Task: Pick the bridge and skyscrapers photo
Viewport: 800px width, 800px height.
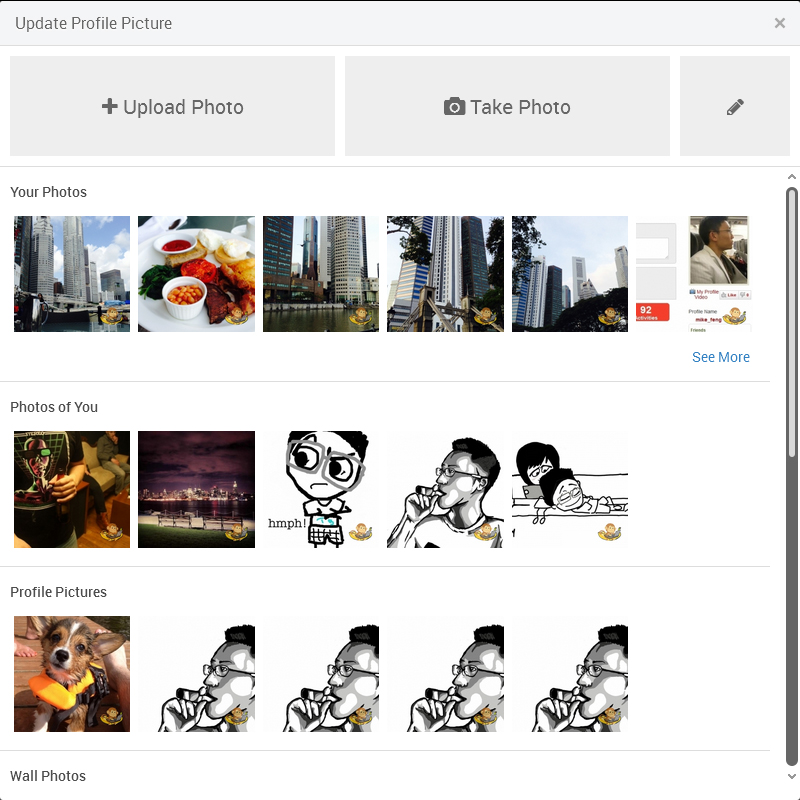Action: (x=445, y=274)
